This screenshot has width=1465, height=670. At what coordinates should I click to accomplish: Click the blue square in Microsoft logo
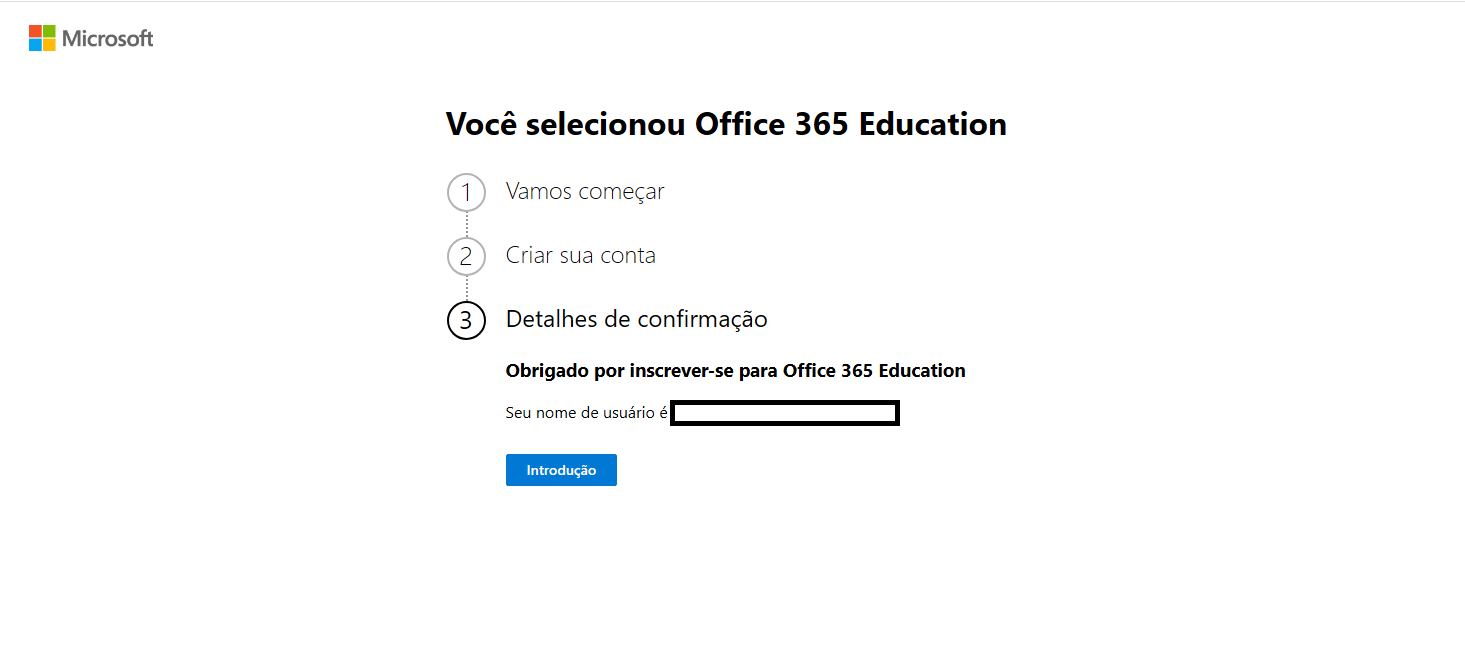tap(34, 43)
